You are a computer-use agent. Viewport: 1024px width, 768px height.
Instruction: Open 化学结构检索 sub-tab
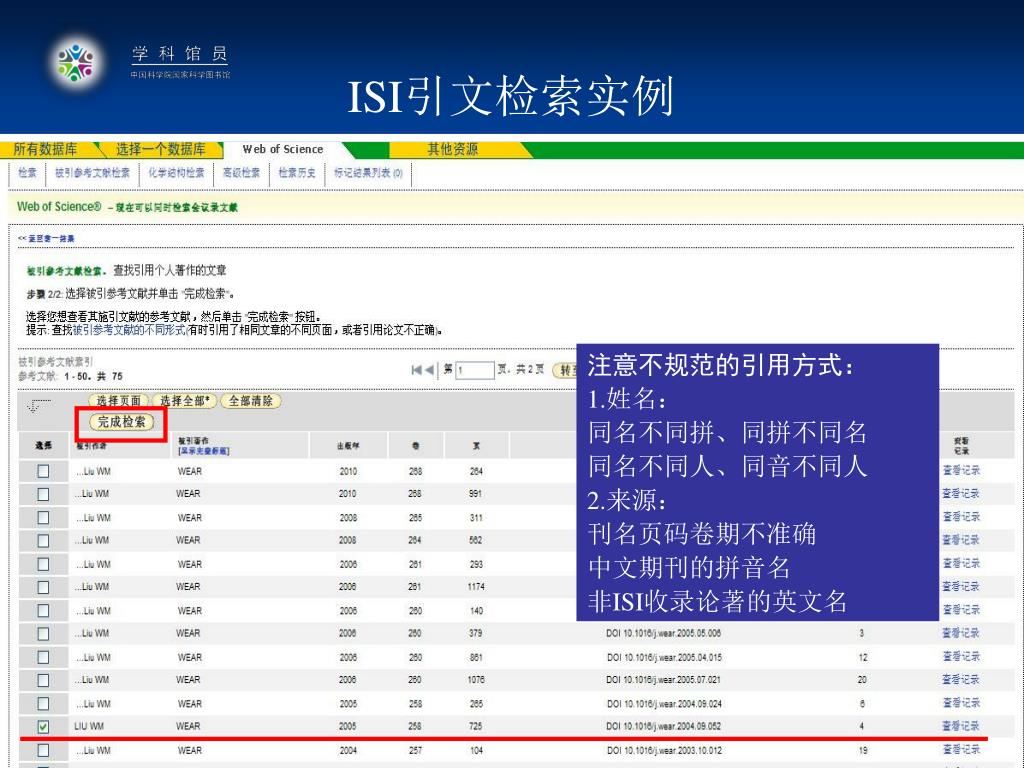[x=176, y=173]
